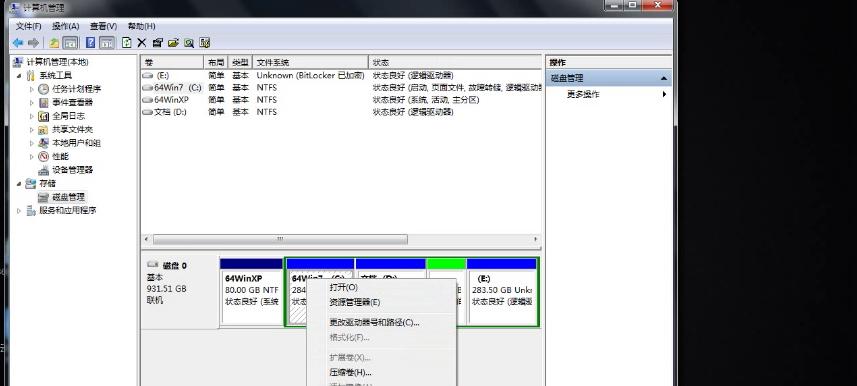Expand the 服务和应用程序 node
The image size is (857, 386).
tap(19, 210)
